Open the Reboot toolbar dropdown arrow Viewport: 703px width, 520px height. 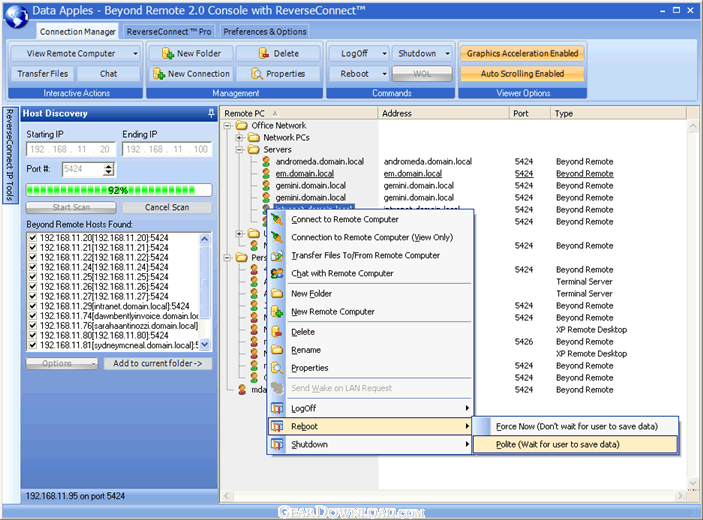384,74
